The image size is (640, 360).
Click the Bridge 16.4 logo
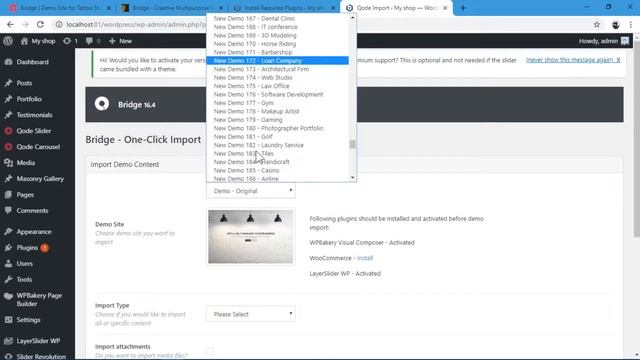point(102,104)
